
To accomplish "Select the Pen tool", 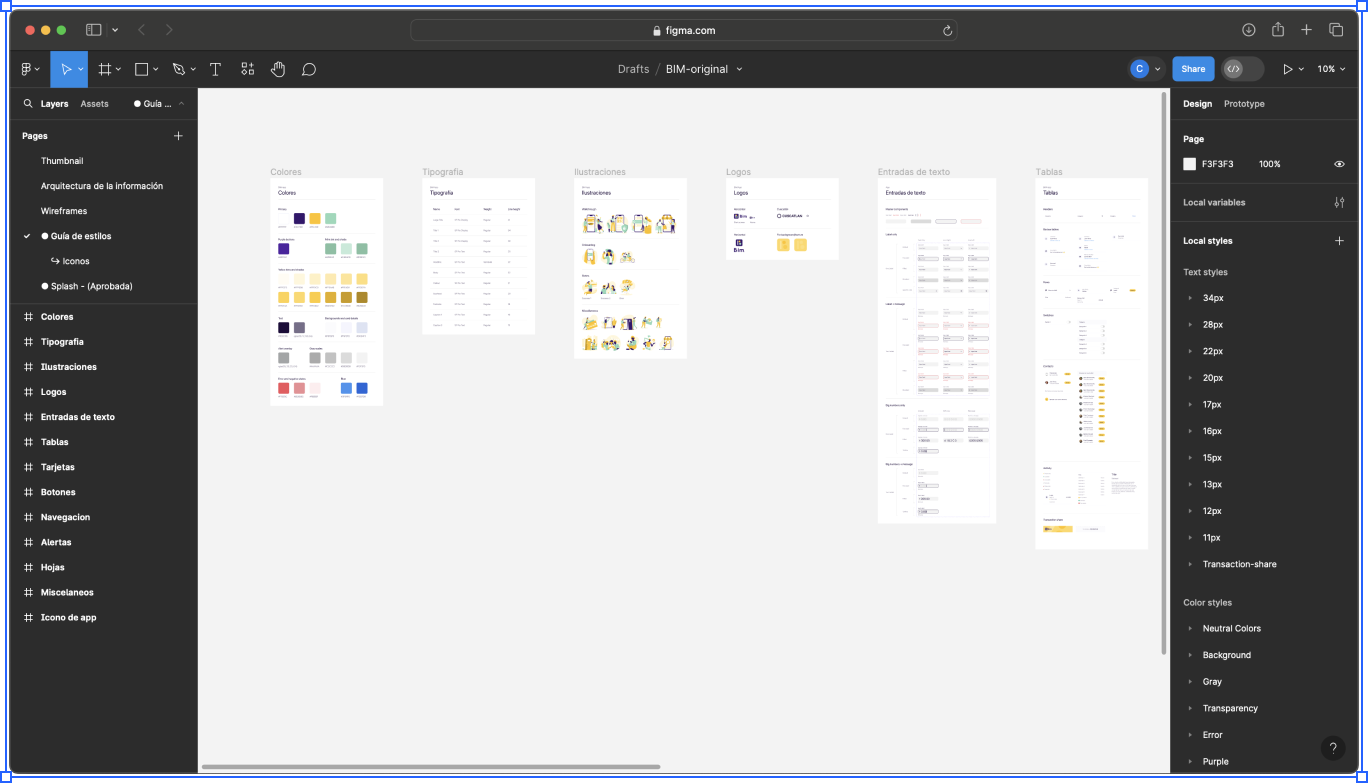I will (178, 69).
